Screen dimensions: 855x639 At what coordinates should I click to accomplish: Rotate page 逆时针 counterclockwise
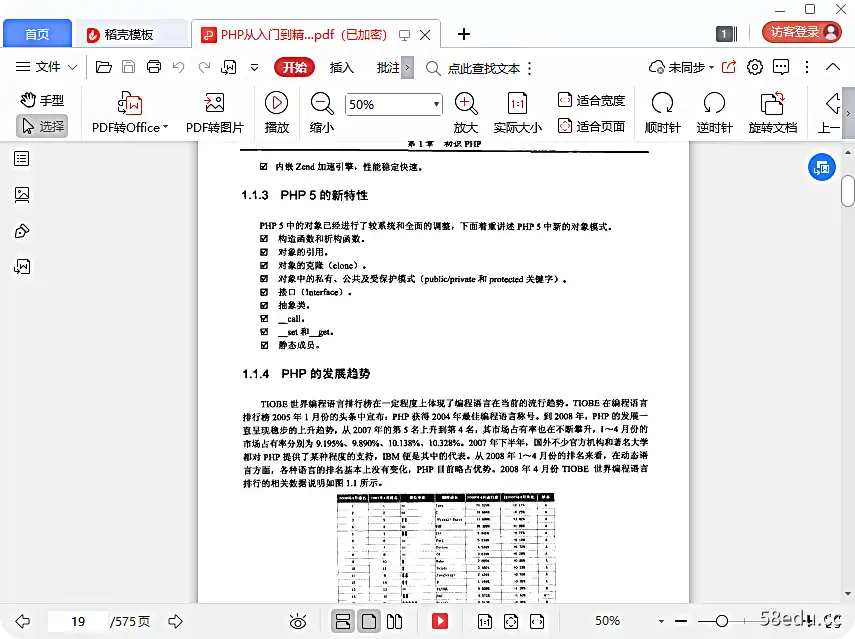click(714, 113)
